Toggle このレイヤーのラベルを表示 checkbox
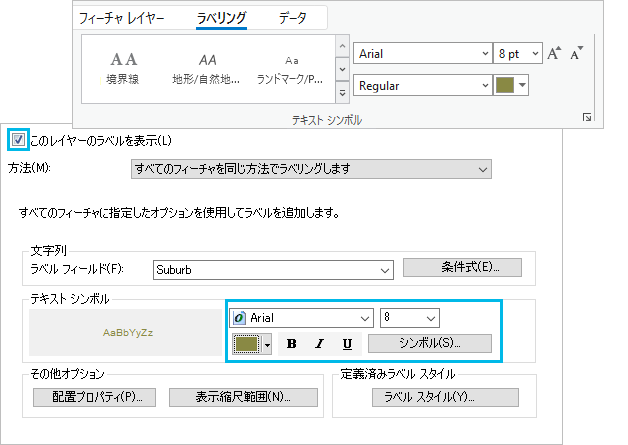 coord(18,140)
